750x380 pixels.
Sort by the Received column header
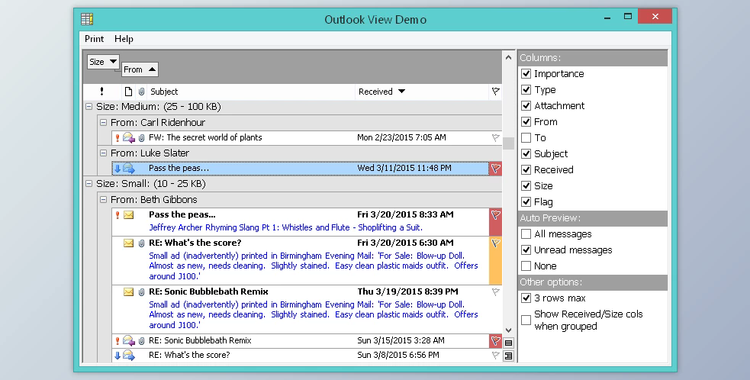click(x=421, y=91)
